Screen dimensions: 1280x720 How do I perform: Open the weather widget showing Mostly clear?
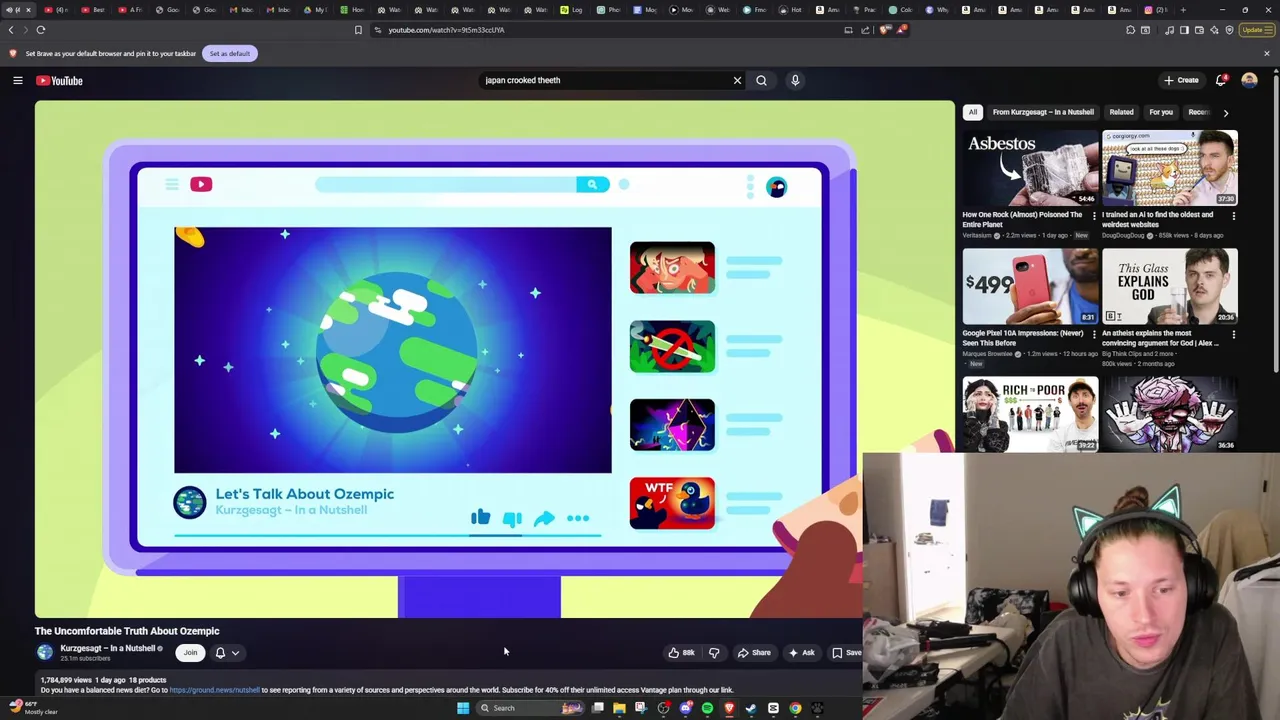[x=32, y=708]
